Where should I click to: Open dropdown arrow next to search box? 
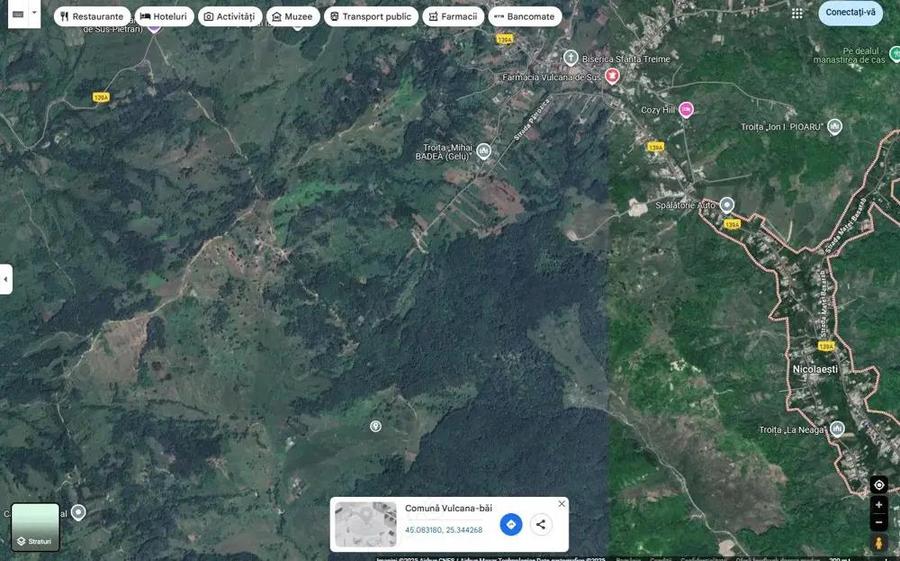(x=35, y=14)
